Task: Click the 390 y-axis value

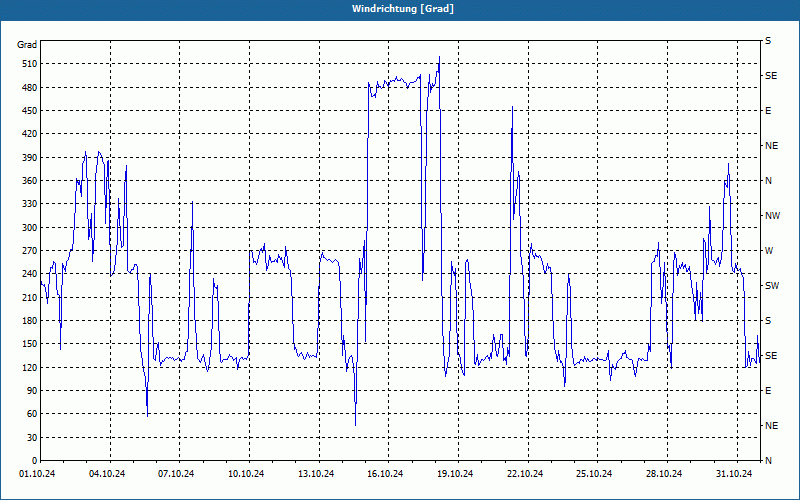Action: pyautogui.click(x=30, y=158)
